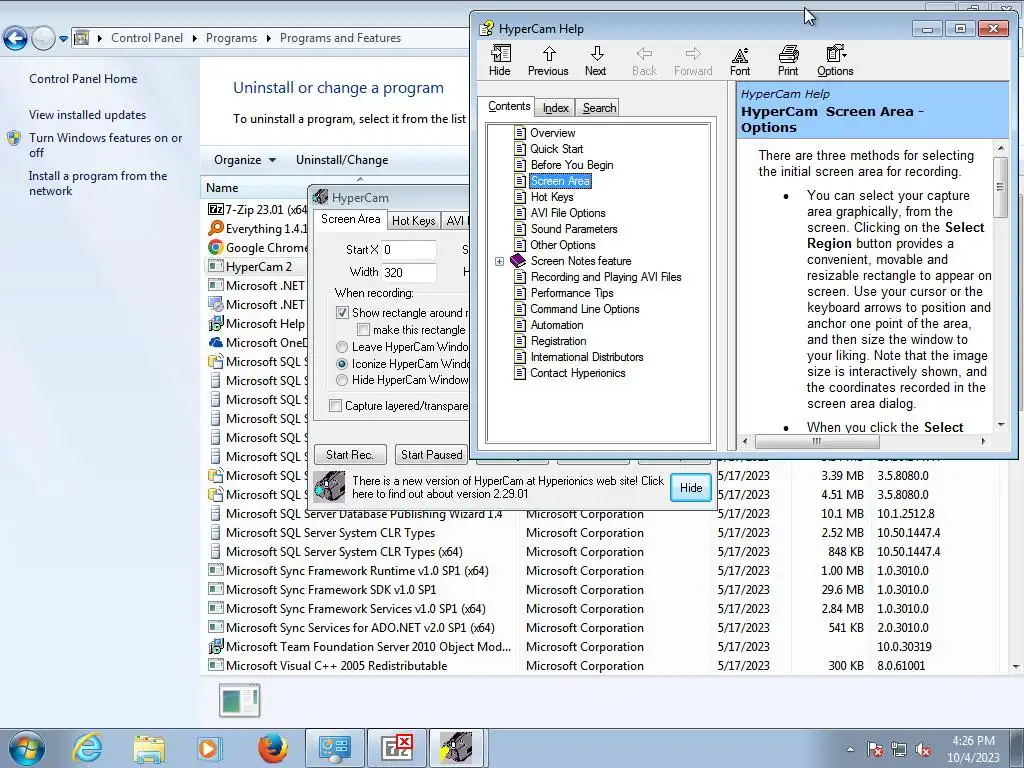Switch to the Search tab in Help
1024x768 pixels.
[599, 108]
